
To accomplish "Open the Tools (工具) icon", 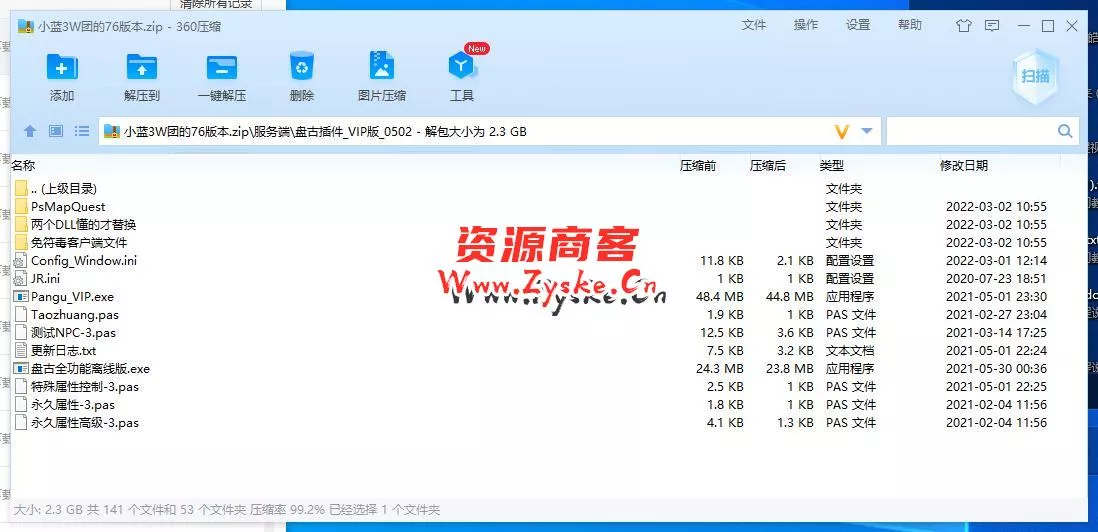I will click(461, 68).
